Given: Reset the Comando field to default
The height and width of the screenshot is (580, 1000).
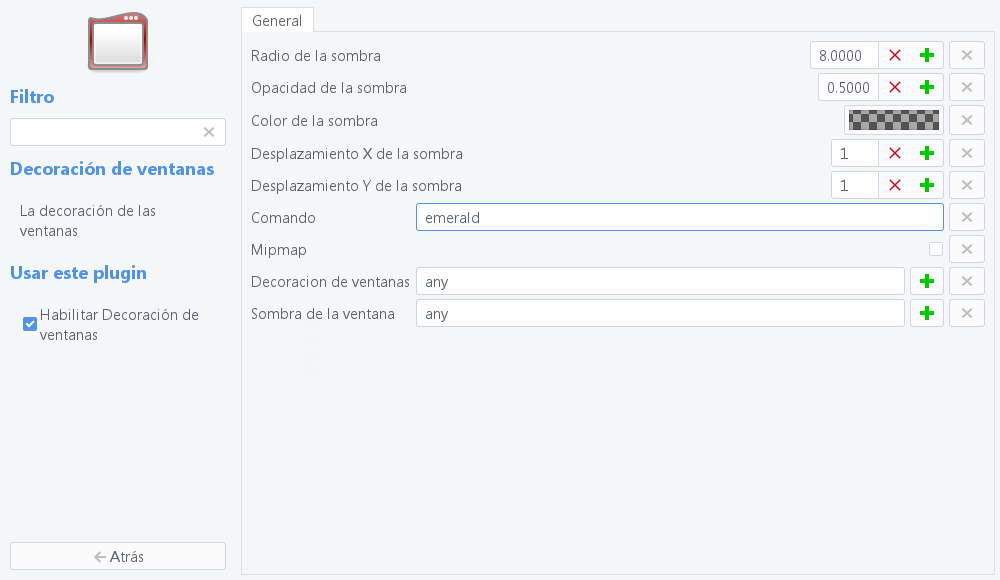Looking at the screenshot, I should (x=966, y=217).
